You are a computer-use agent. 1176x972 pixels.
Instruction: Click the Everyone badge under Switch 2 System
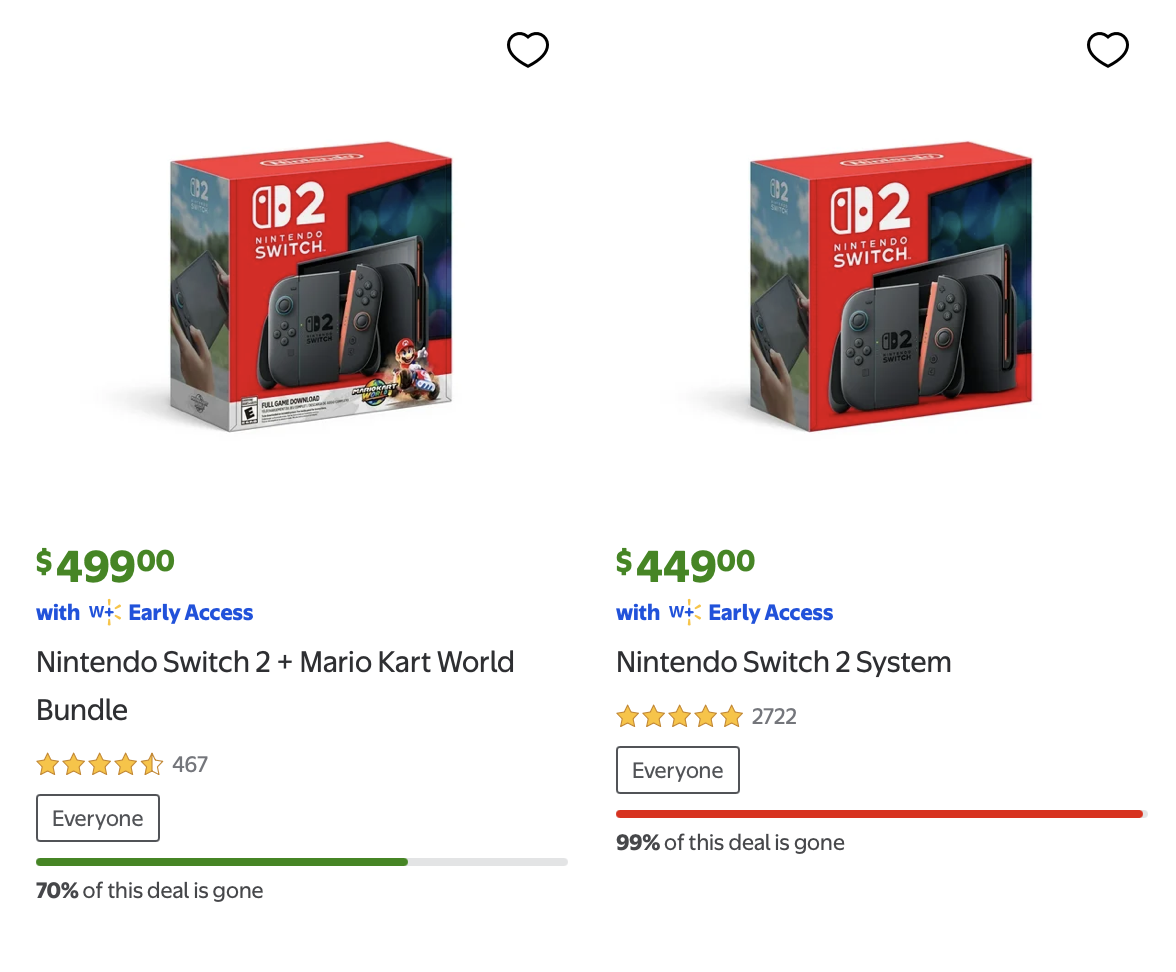(x=678, y=770)
